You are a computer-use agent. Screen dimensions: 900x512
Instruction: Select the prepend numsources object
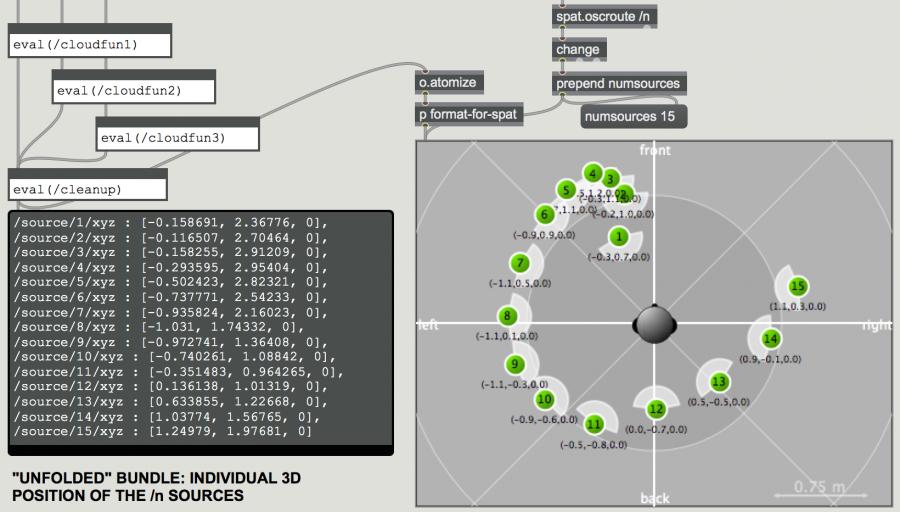pos(619,83)
